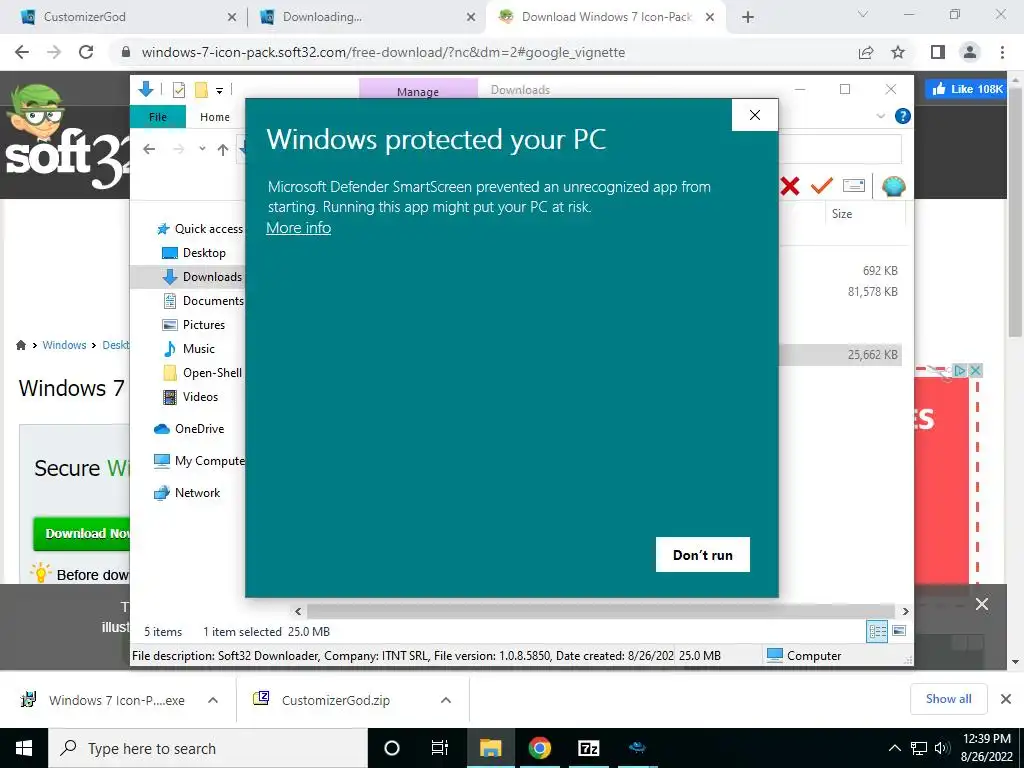Open a new Chrome tab
The width and height of the screenshot is (1024, 768).
(748, 18)
